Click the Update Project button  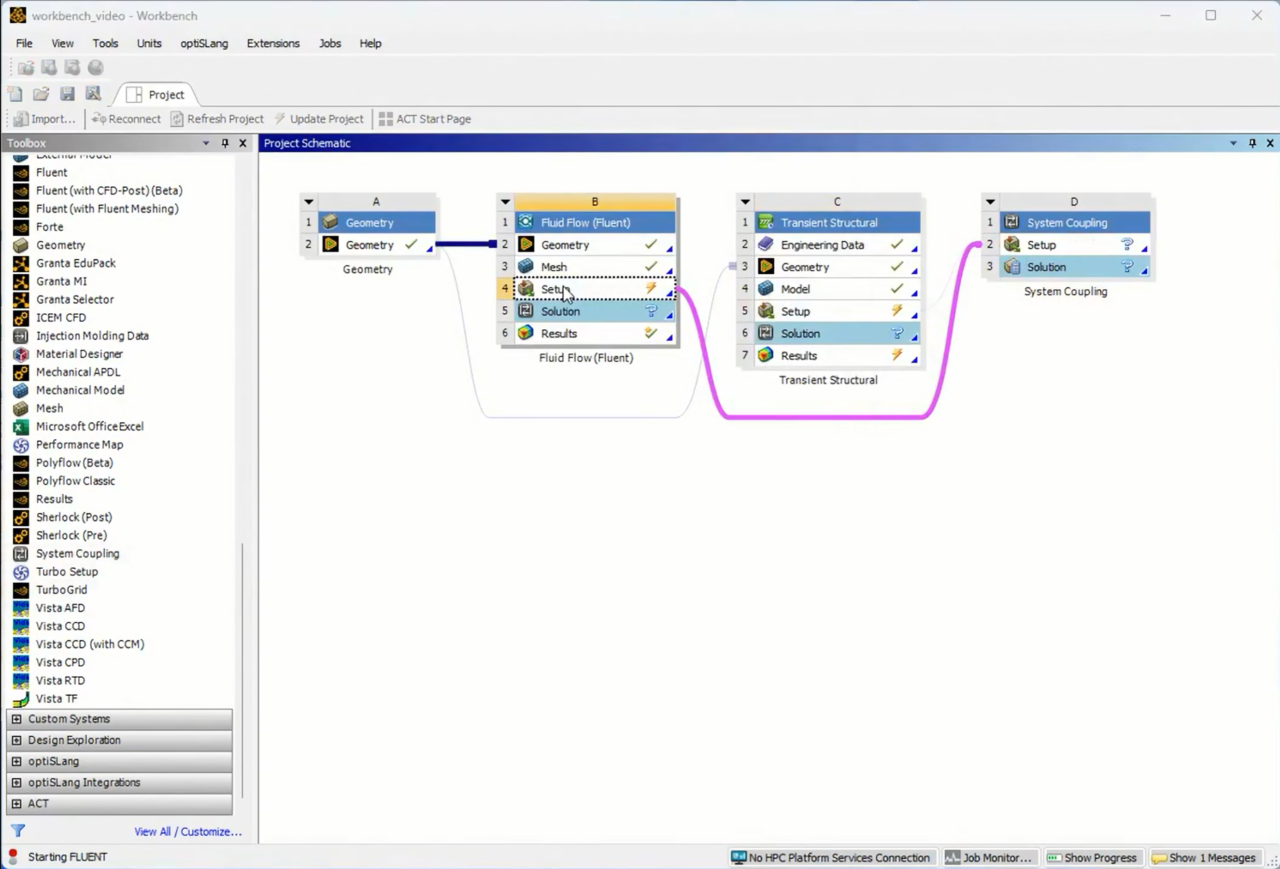(319, 119)
